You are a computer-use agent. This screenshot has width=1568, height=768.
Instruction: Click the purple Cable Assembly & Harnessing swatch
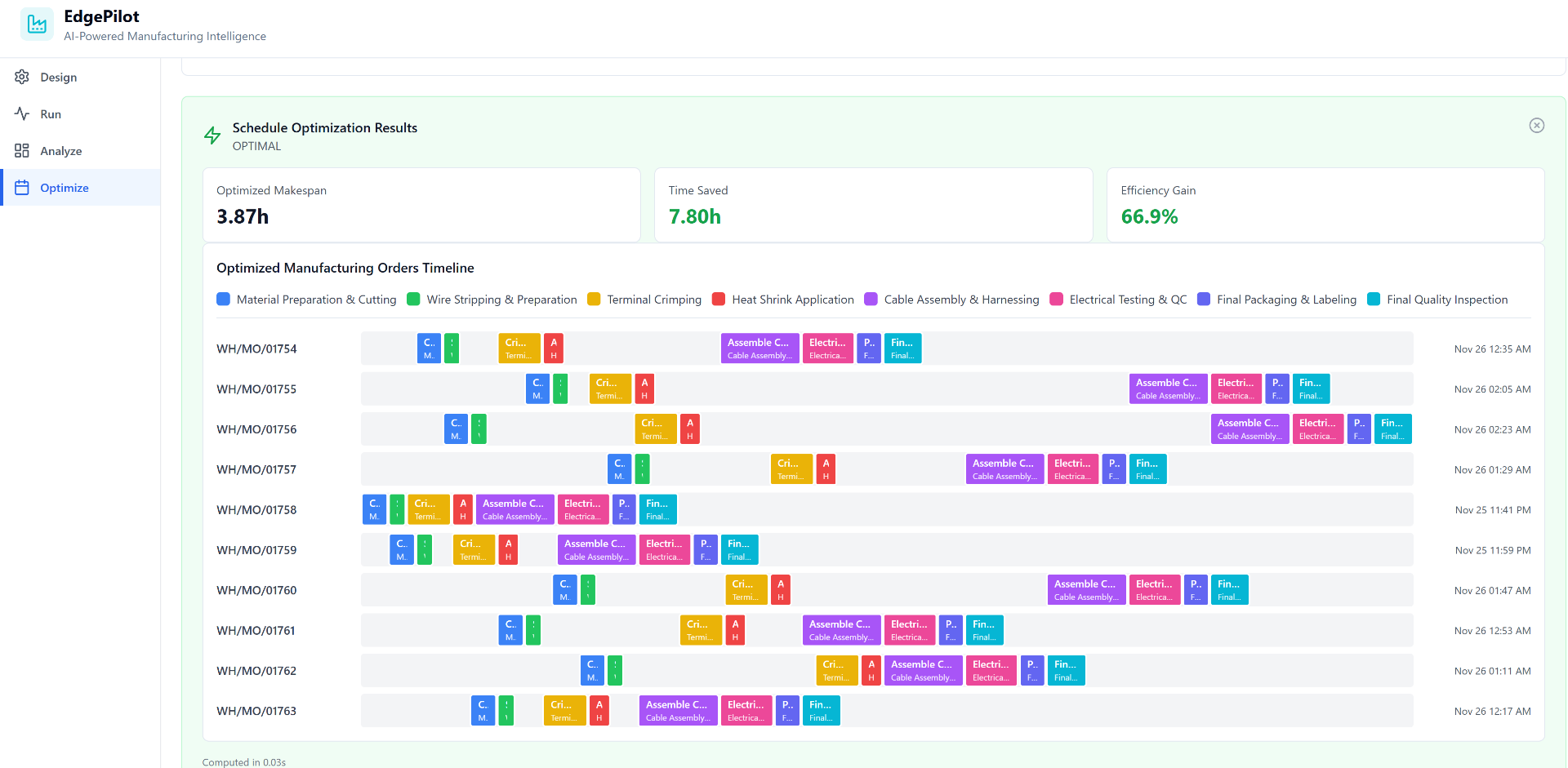(x=871, y=299)
